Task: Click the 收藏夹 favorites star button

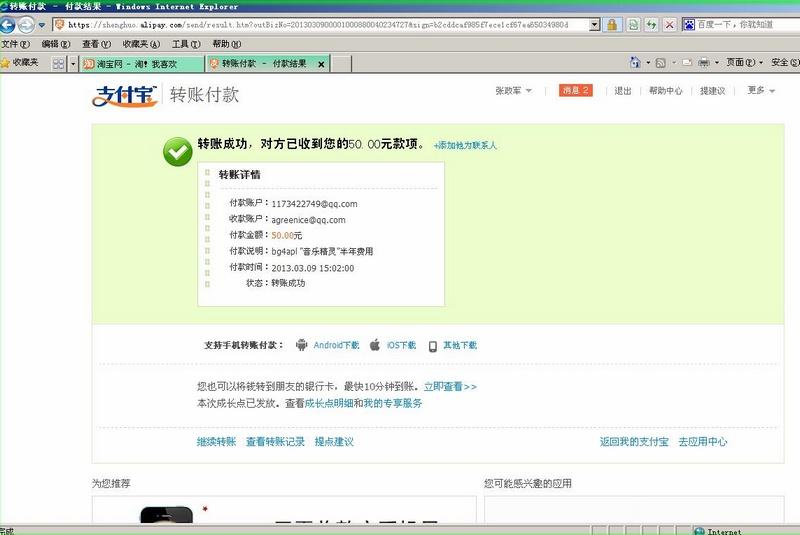Action: 20,63
